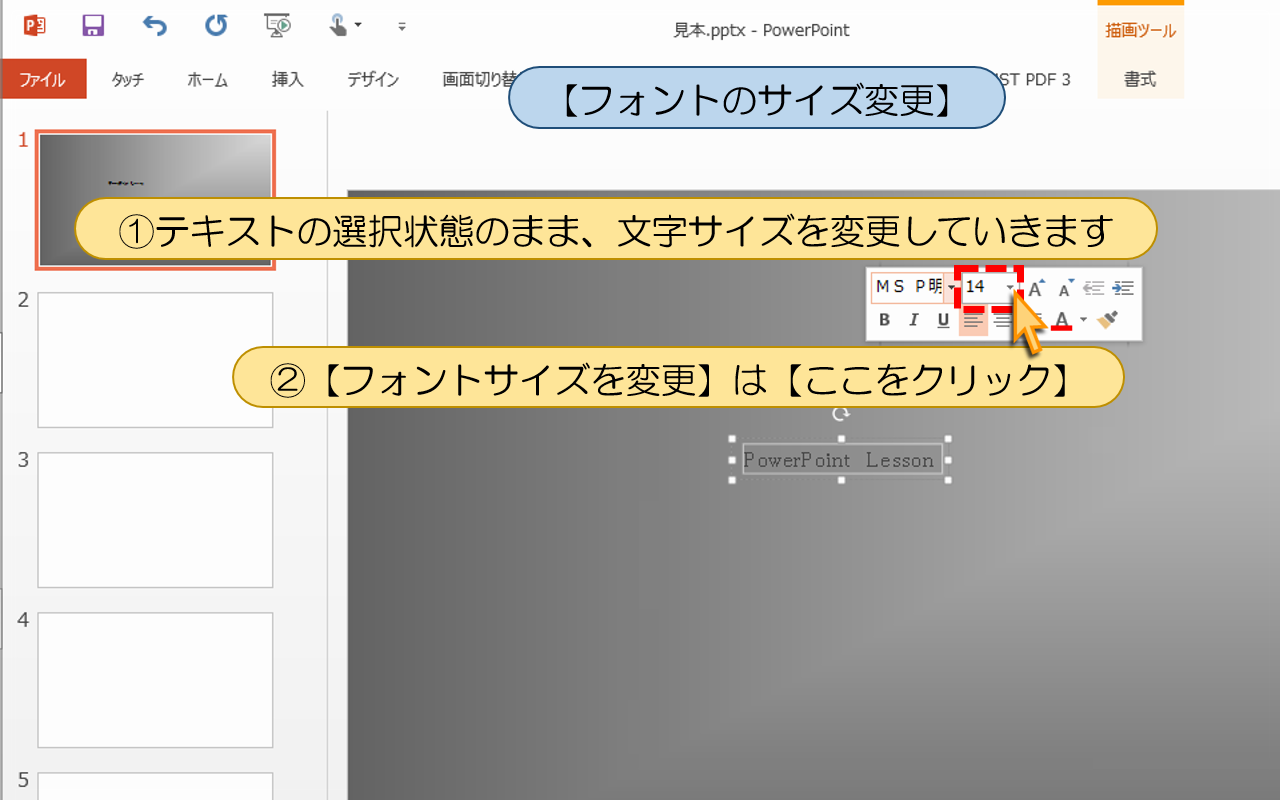The image size is (1280, 800).
Task: Apply red font color with A button
Action: pyautogui.click(x=1062, y=320)
